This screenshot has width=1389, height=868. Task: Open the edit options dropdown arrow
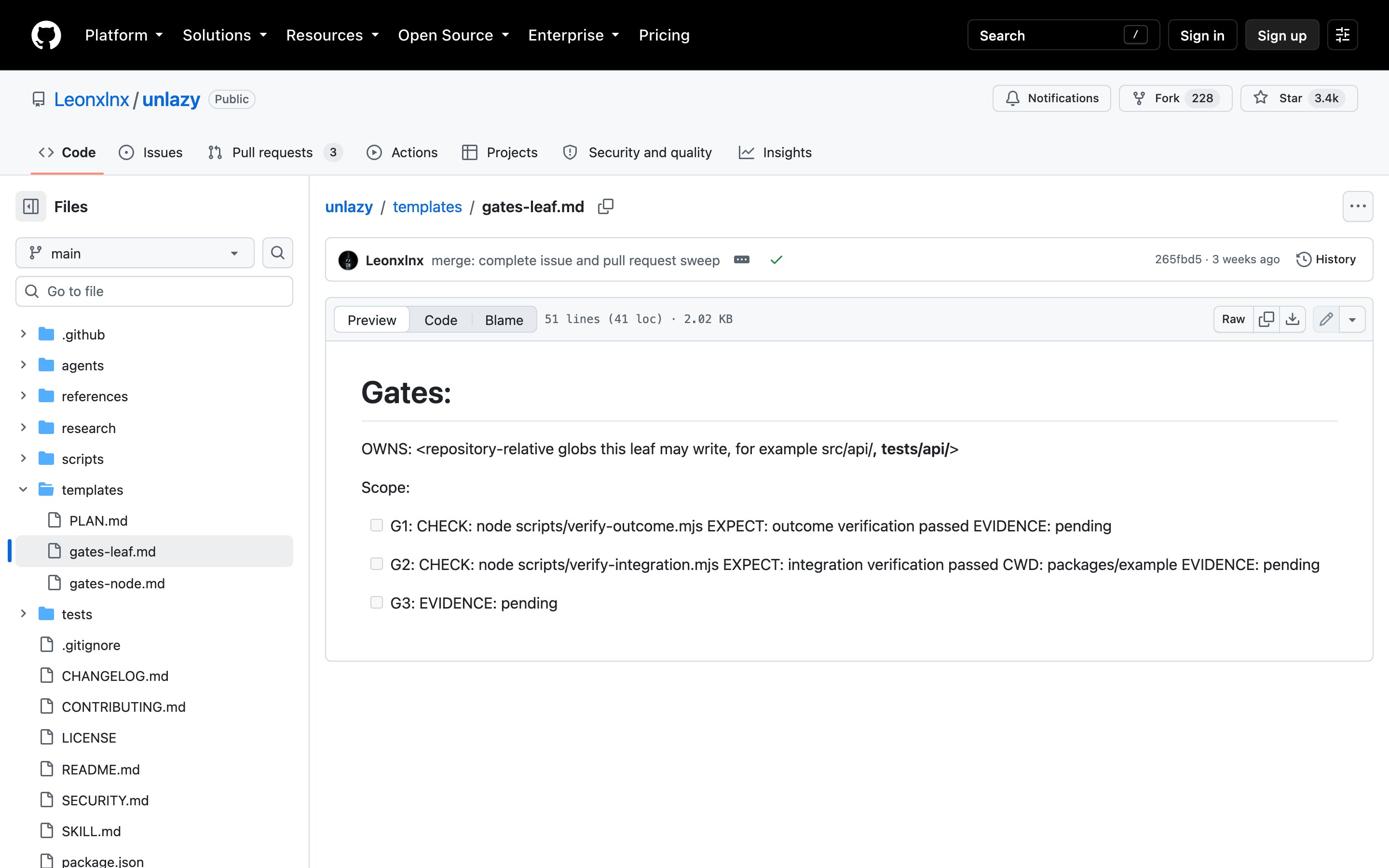1352,319
